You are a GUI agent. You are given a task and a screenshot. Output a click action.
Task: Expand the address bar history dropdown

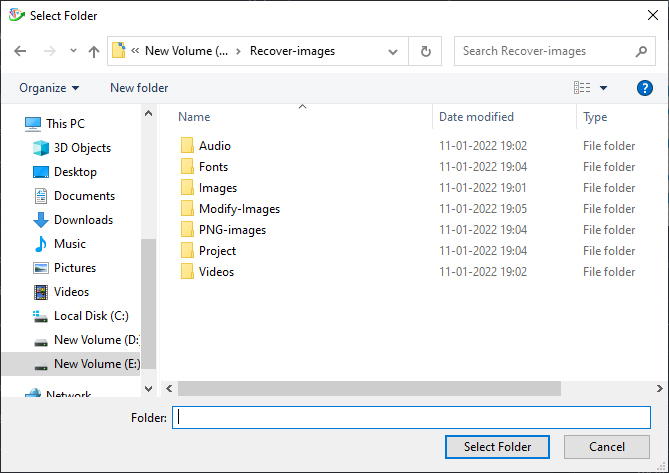(393, 52)
